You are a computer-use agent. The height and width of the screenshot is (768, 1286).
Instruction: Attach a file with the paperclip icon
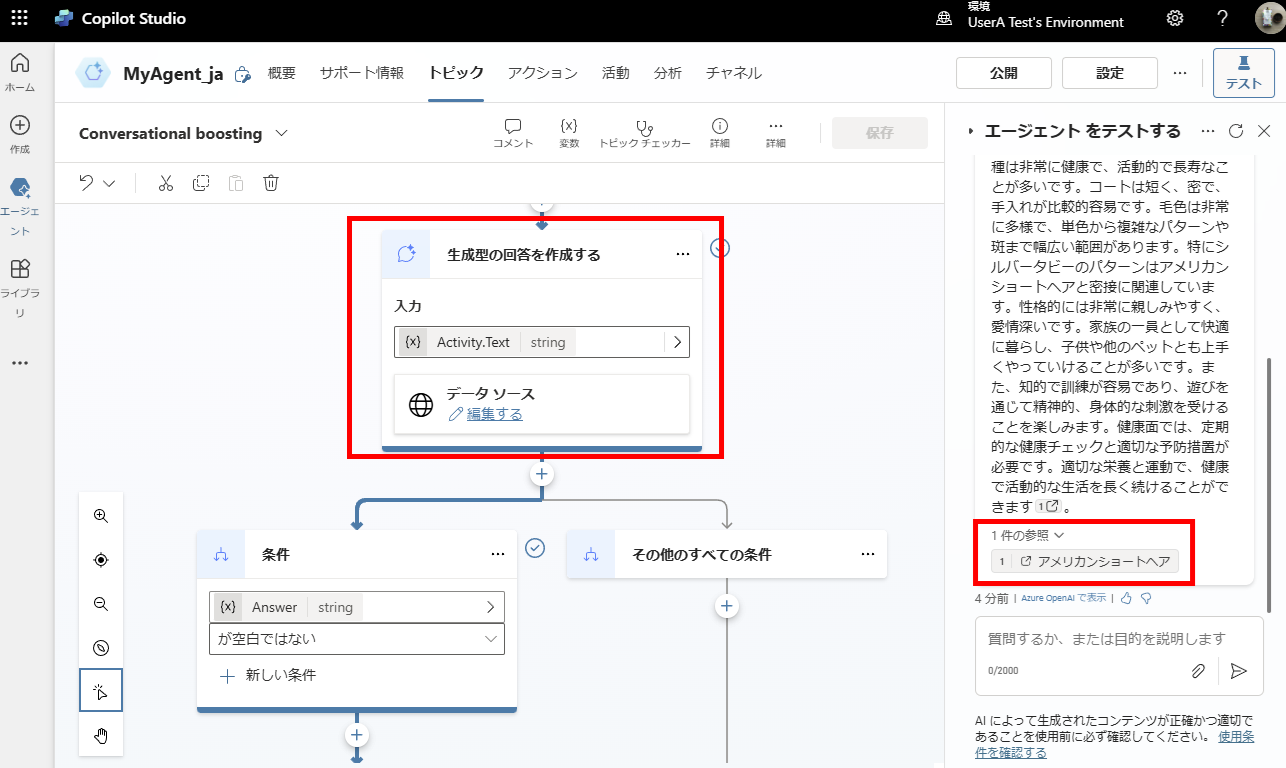(x=1198, y=671)
